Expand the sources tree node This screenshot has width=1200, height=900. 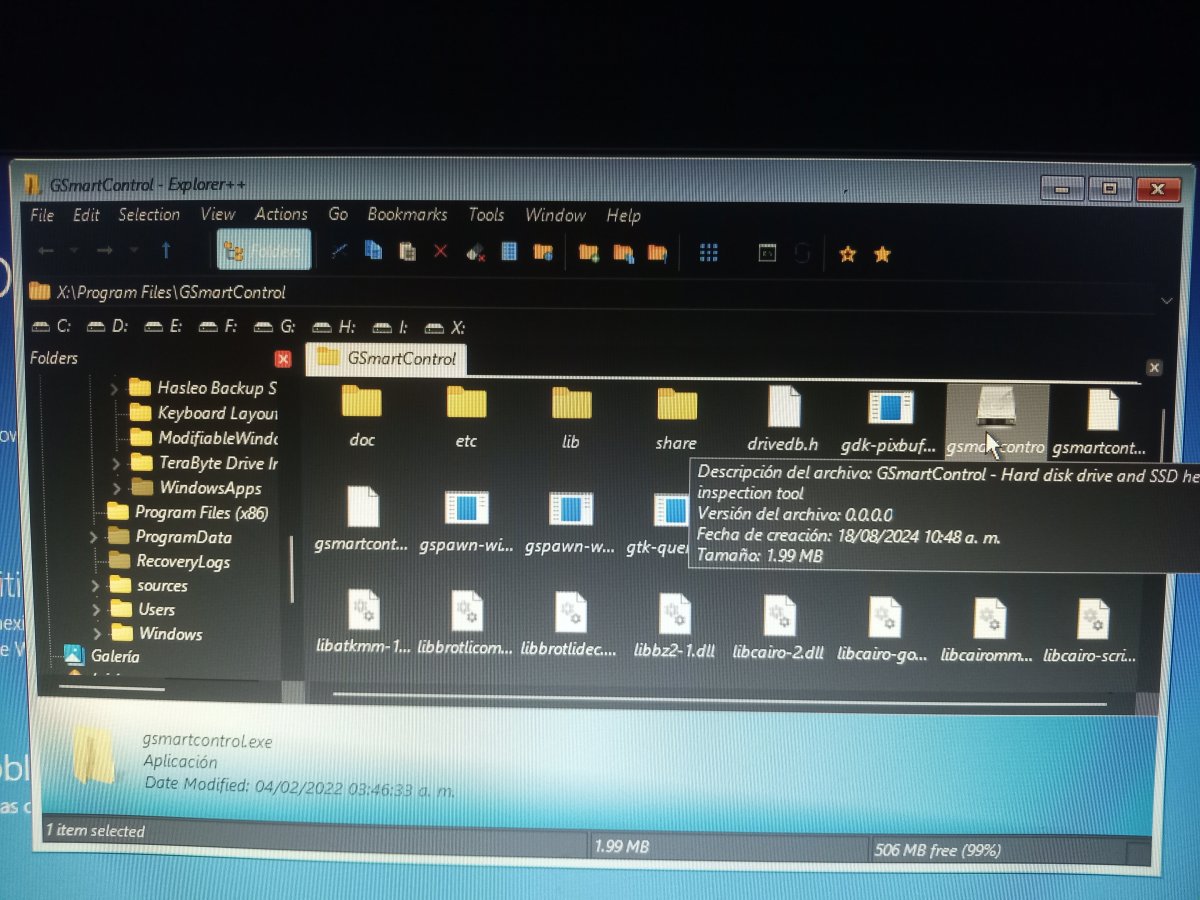tap(96, 585)
